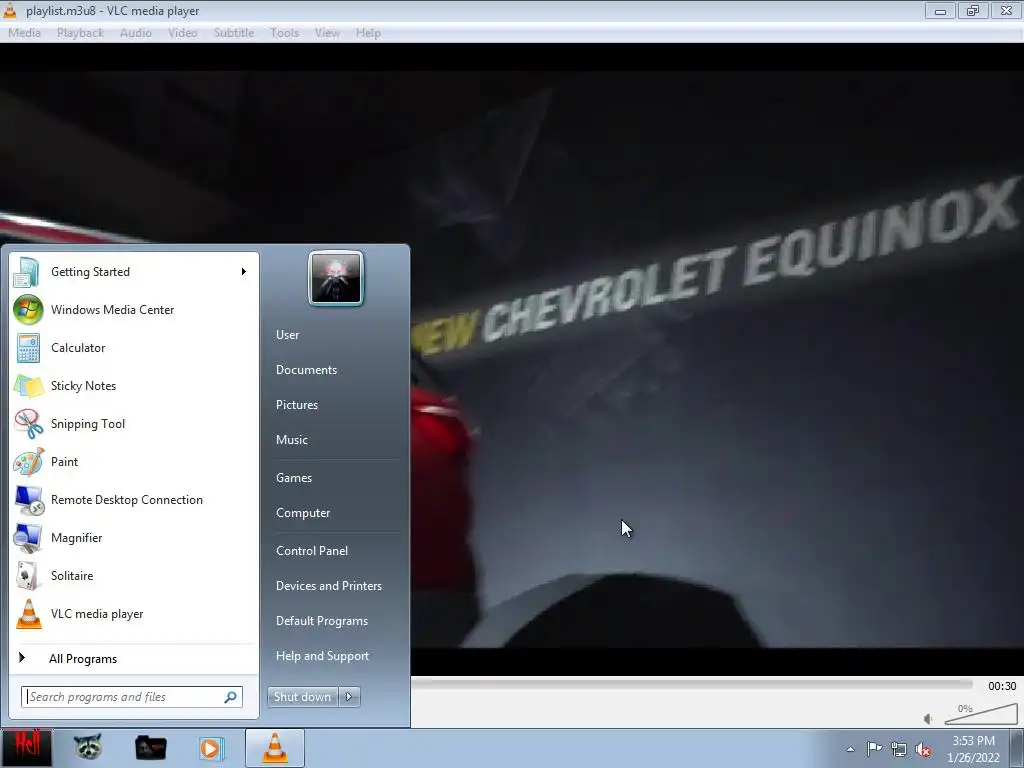
Task: Open the Help menu in VLC
Action: click(368, 33)
